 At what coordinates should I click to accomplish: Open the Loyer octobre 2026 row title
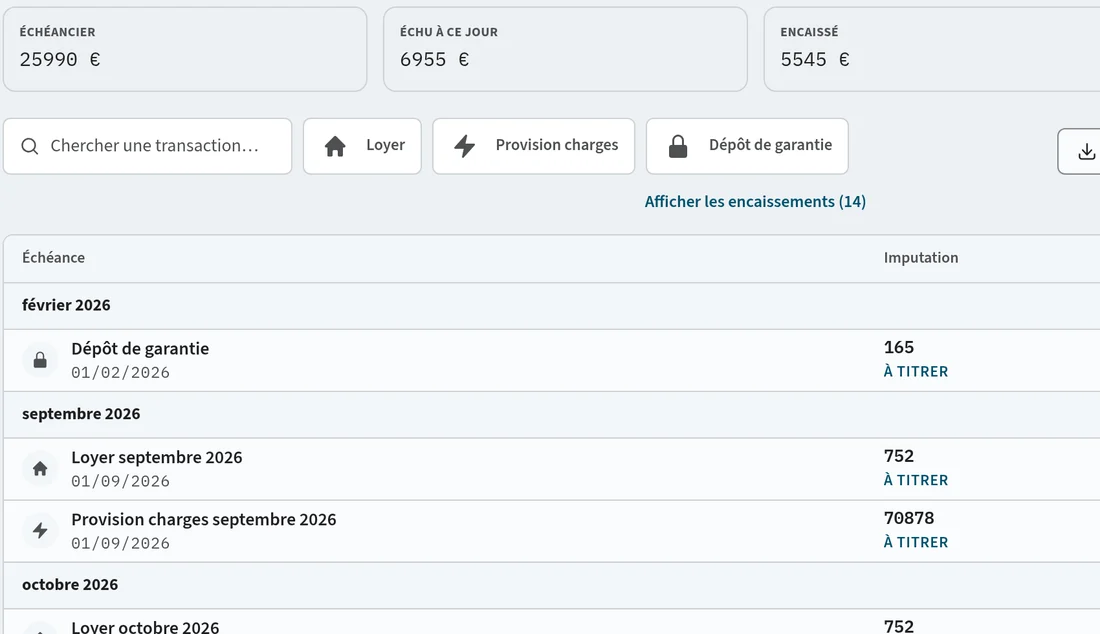[145, 626]
